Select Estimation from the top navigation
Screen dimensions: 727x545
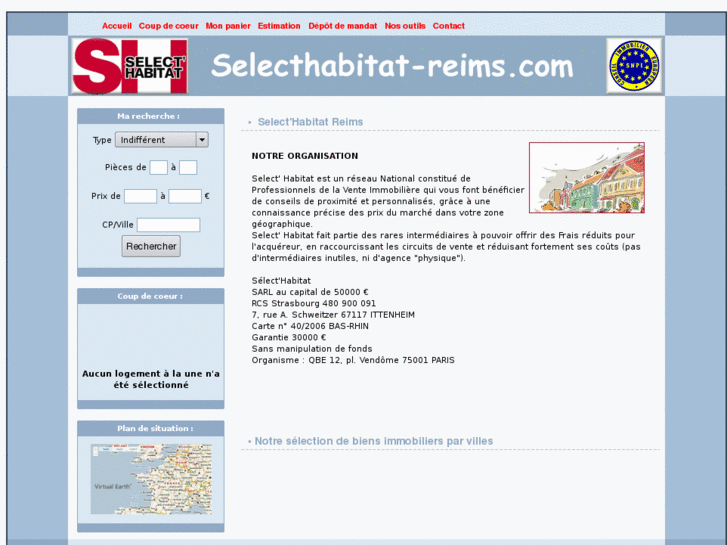[279, 26]
